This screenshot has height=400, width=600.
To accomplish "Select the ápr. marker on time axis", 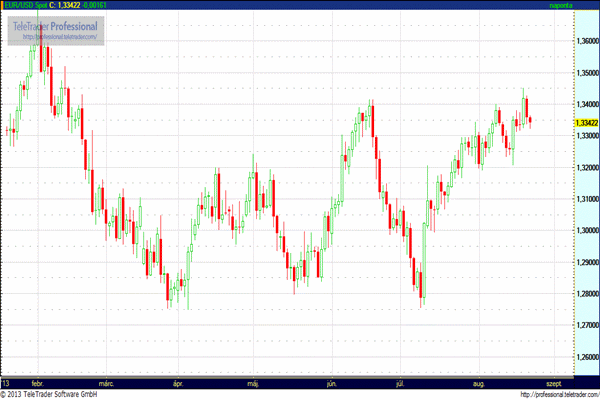I will 180,382.
